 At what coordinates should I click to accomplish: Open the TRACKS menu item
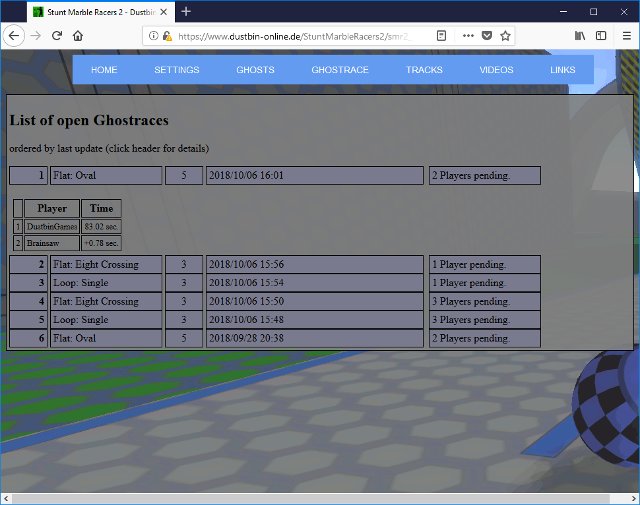coord(424,70)
